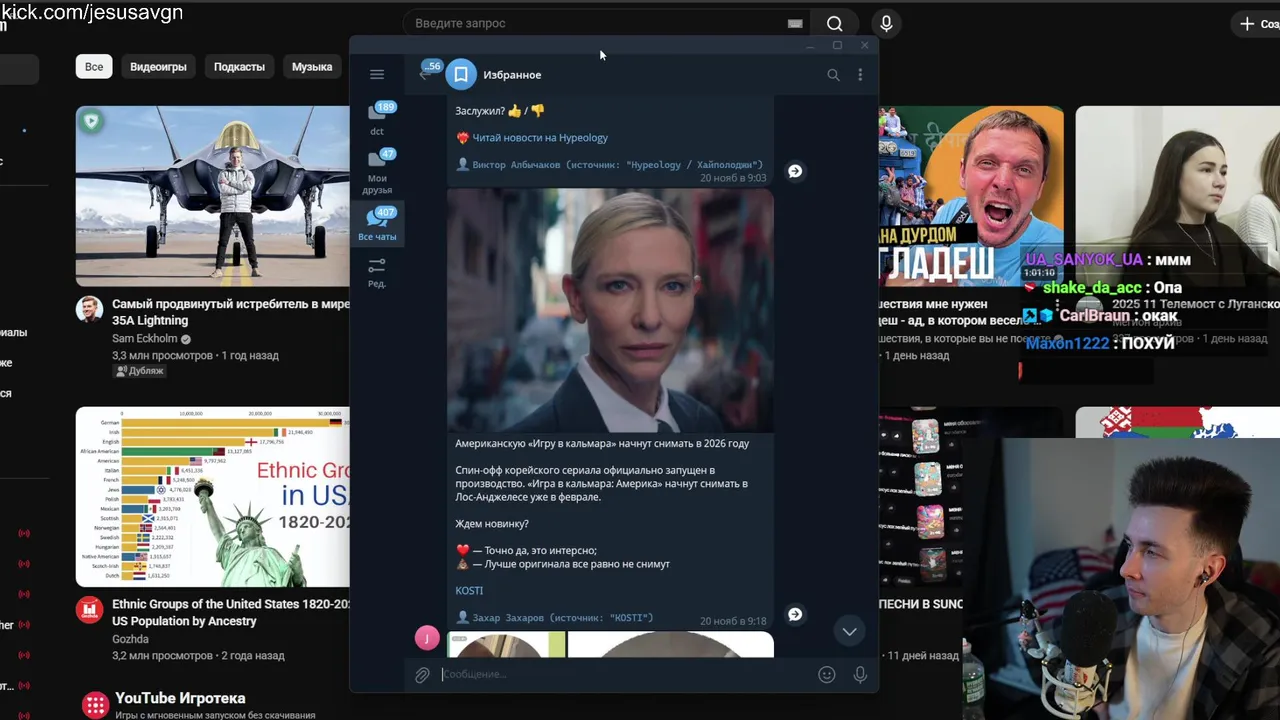Image resolution: width=1280 pixels, height=720 pixels.
Task: Open the Sam Eckholm channel avatar
Action: tap(90, 309)
